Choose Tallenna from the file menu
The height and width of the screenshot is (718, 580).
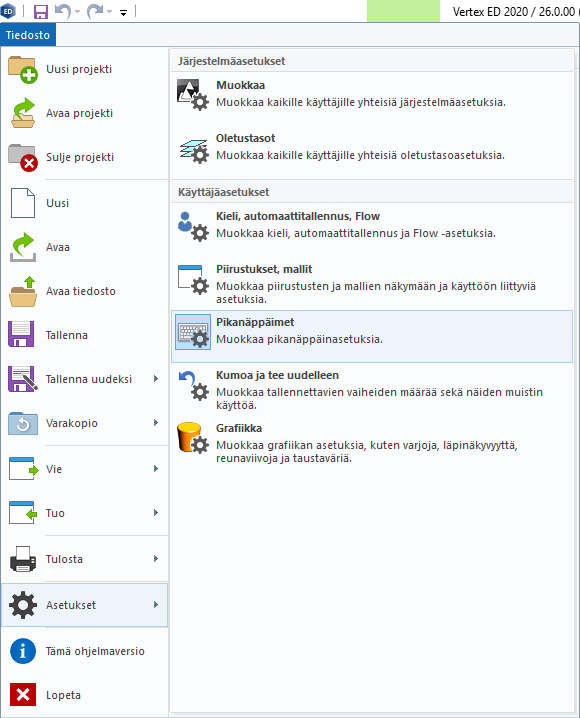pos(85,335)
